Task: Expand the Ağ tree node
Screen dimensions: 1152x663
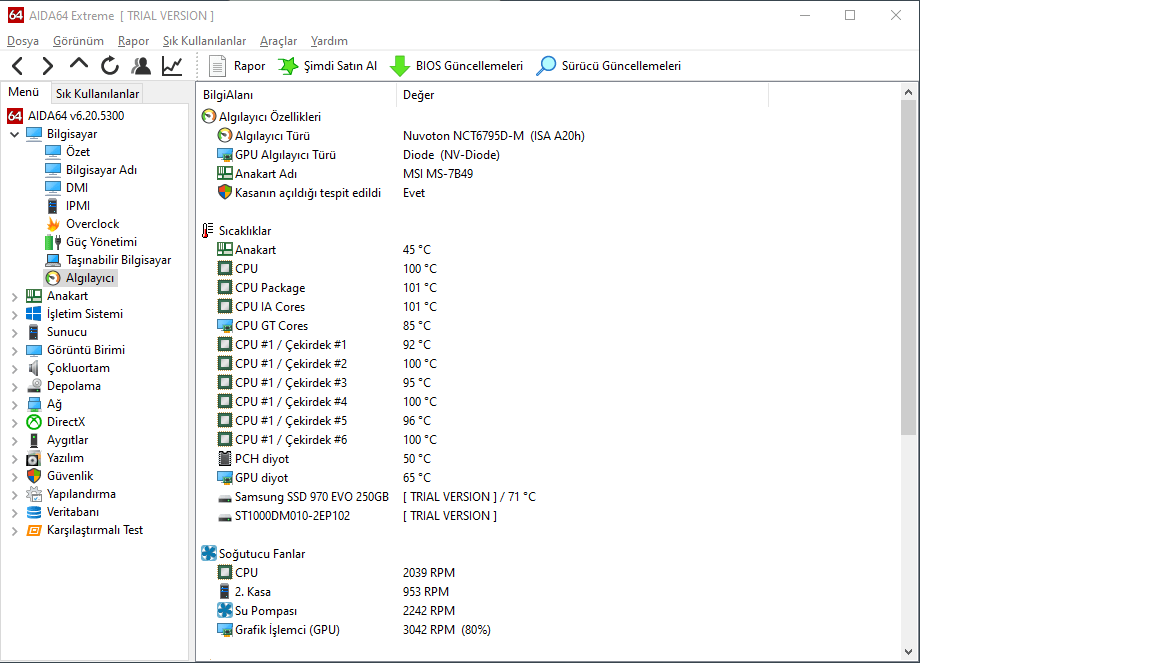Action: coord(14,405)
